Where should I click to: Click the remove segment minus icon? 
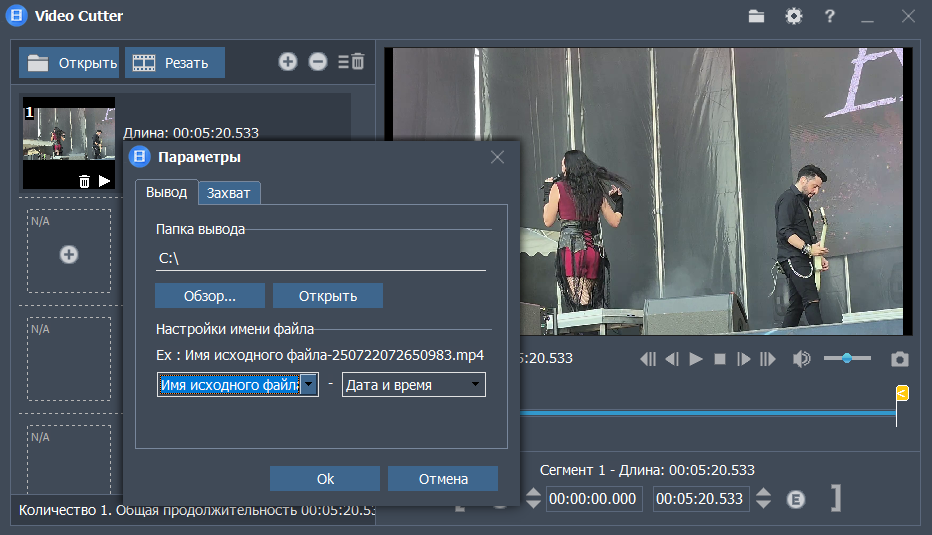[318, 61]
